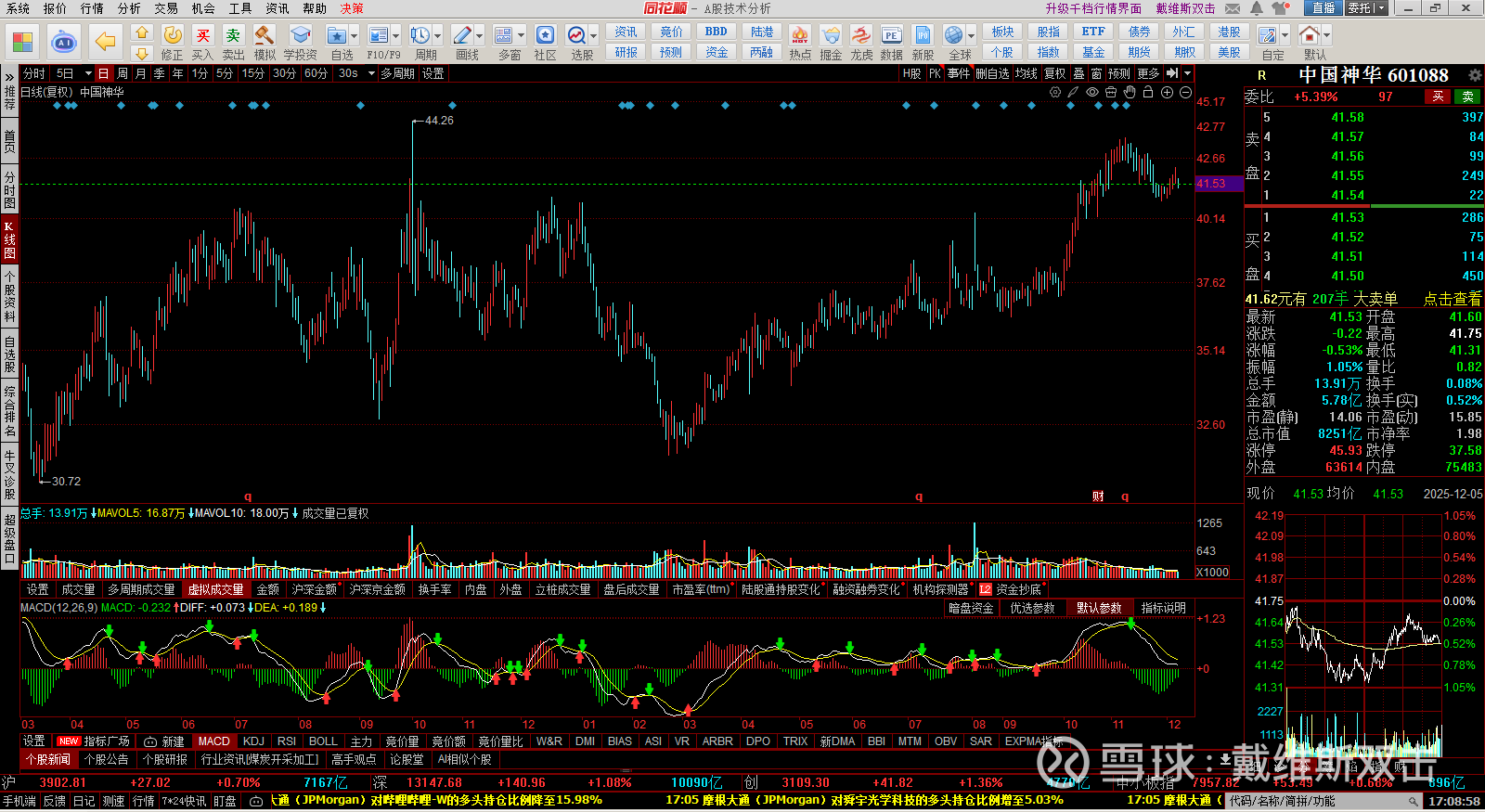This screenshot has width=1485, height=812.
Task: Zoom in chart with plus circle icon
Action: (x=1167, y=92)
